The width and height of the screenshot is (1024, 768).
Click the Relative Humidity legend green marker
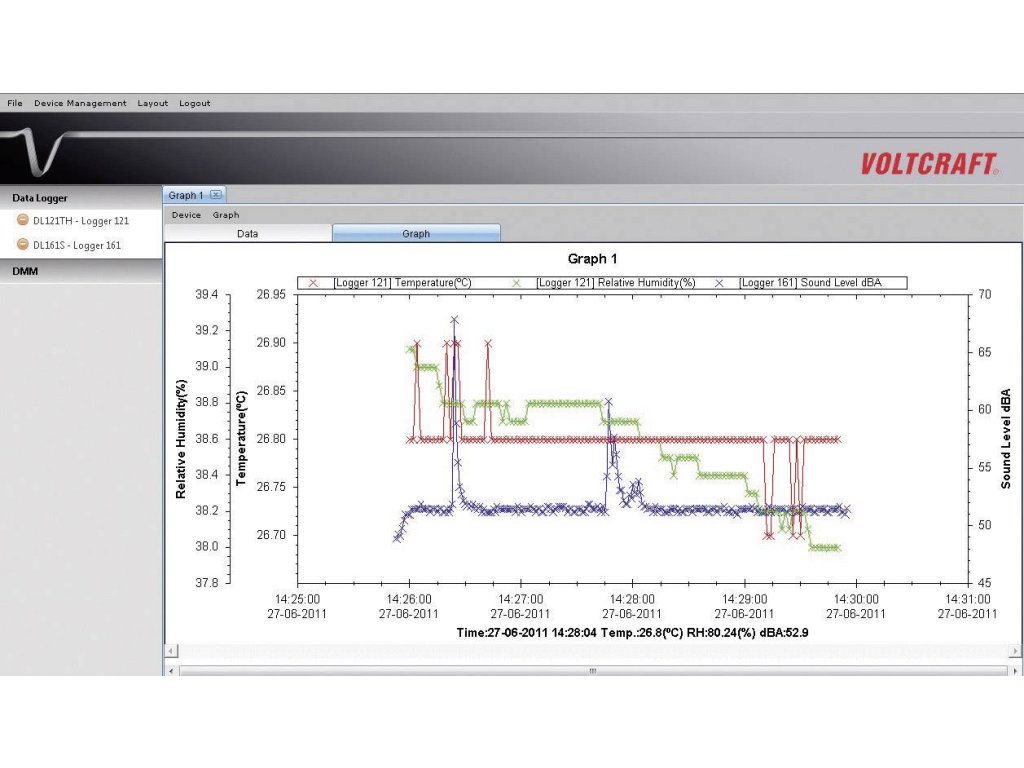pyautogui.click(x=517, y=283)
